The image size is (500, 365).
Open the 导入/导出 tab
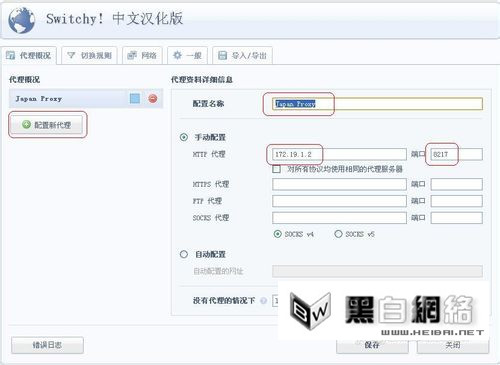[x=242, y=55]
